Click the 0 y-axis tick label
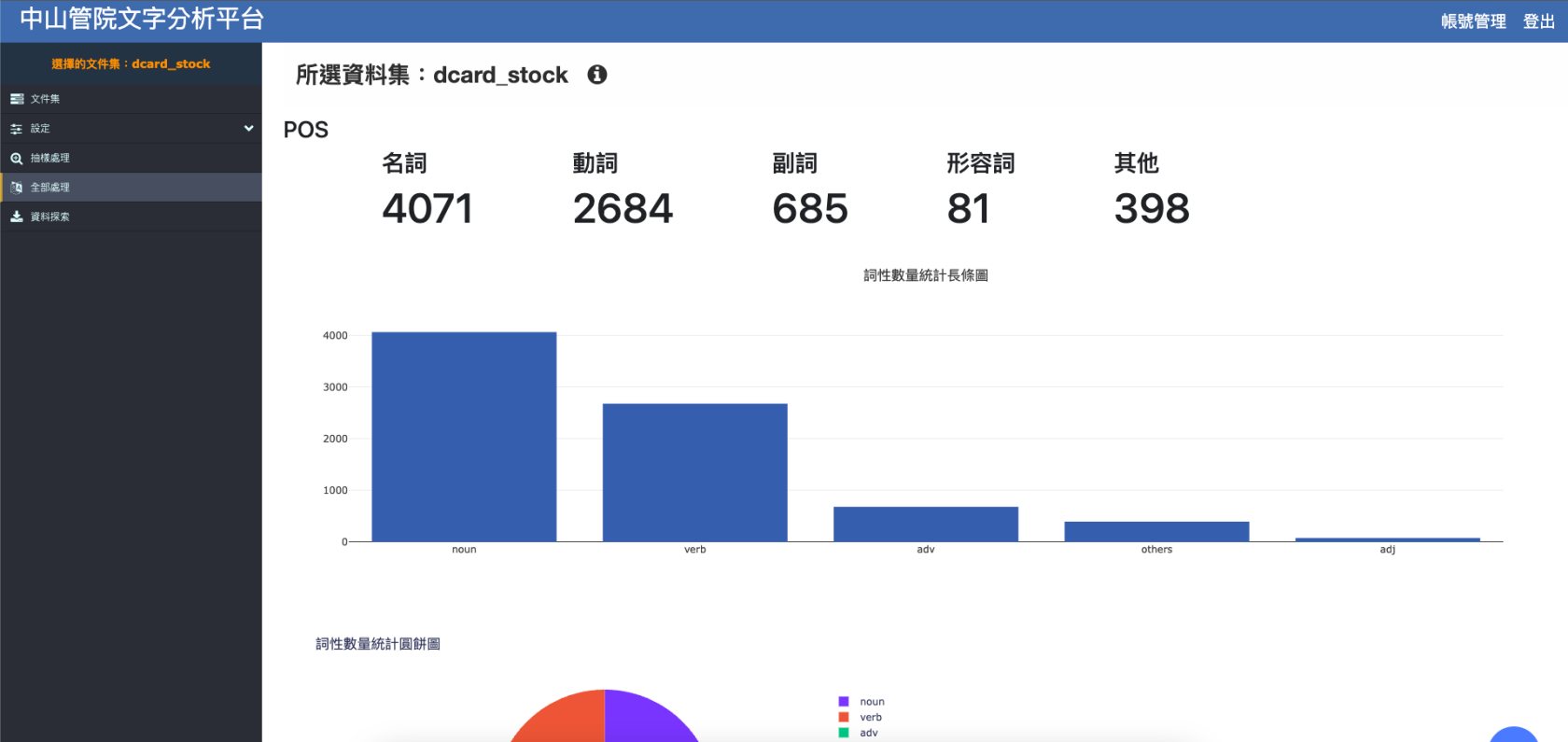The width and height of the screenshot is (1568, 742). tap(344, 541)
